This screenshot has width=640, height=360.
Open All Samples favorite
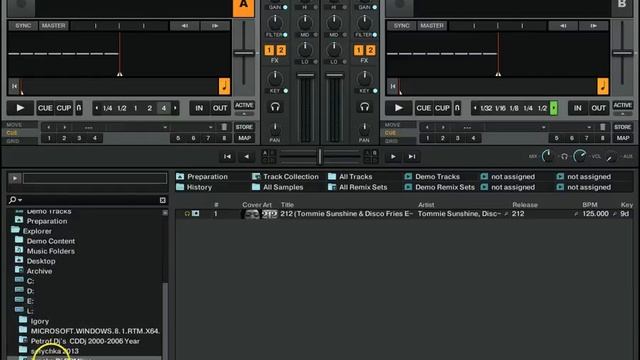coord(278,187)
